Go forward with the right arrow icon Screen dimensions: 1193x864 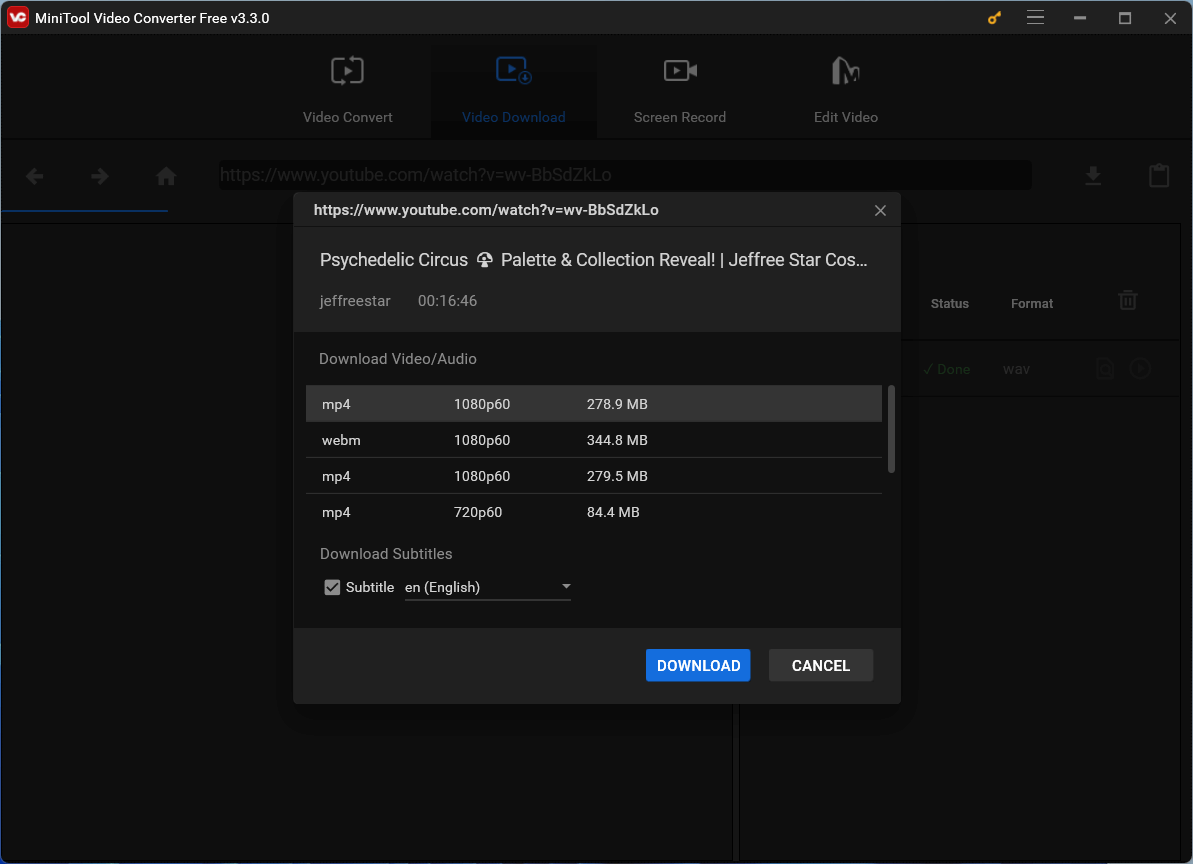tap(100, 176)
